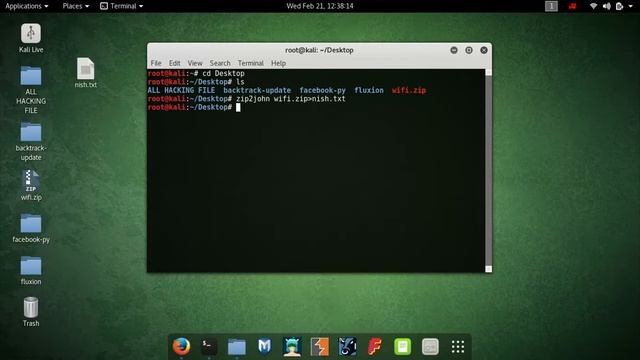
Task: Close the terminal window
Action: (484, 50)
